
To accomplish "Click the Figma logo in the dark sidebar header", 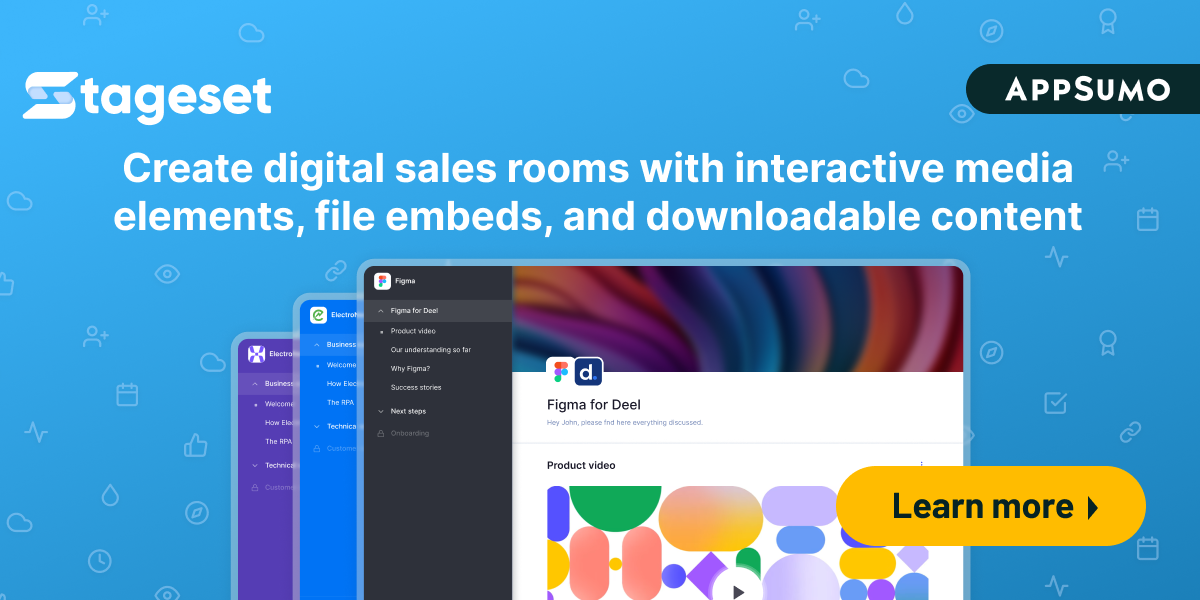I will click(x=382, y=281).
